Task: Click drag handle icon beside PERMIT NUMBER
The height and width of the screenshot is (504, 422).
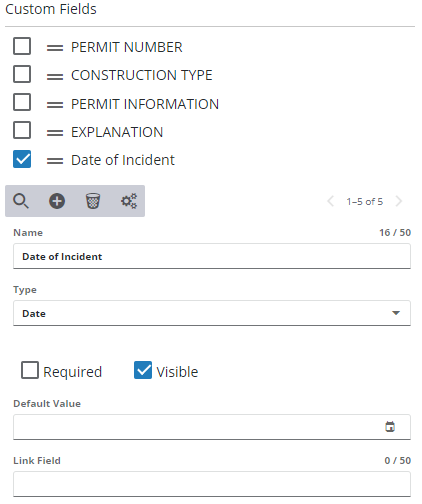Action: pyautogui.click(x=55, y=48)
